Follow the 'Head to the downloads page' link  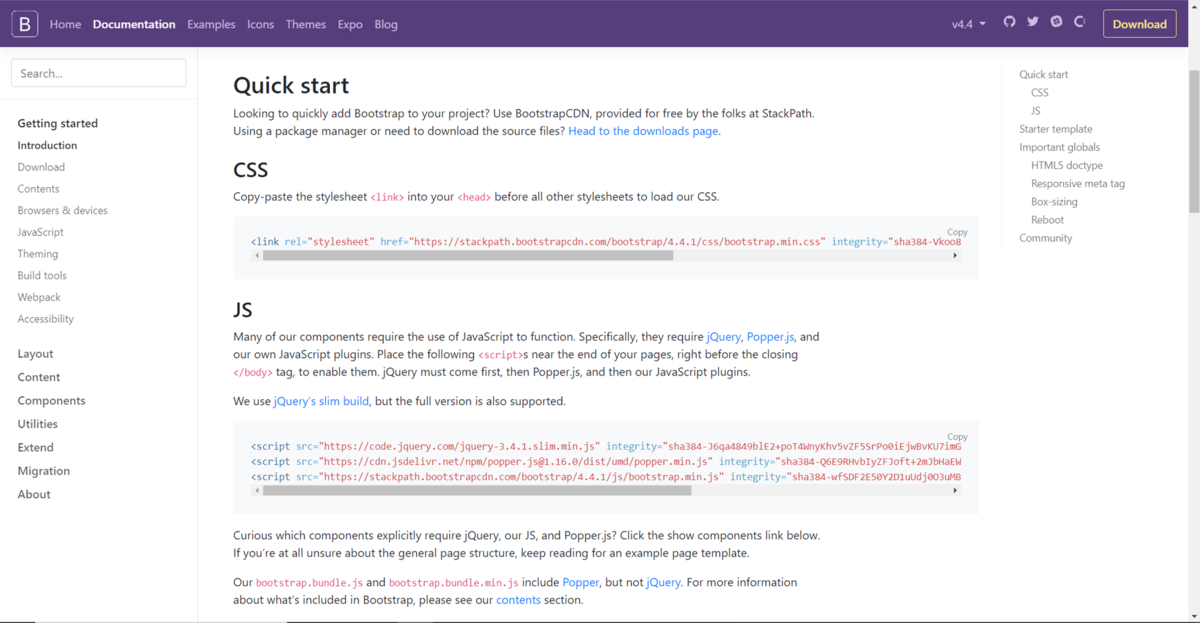click(x=643, y=131)
